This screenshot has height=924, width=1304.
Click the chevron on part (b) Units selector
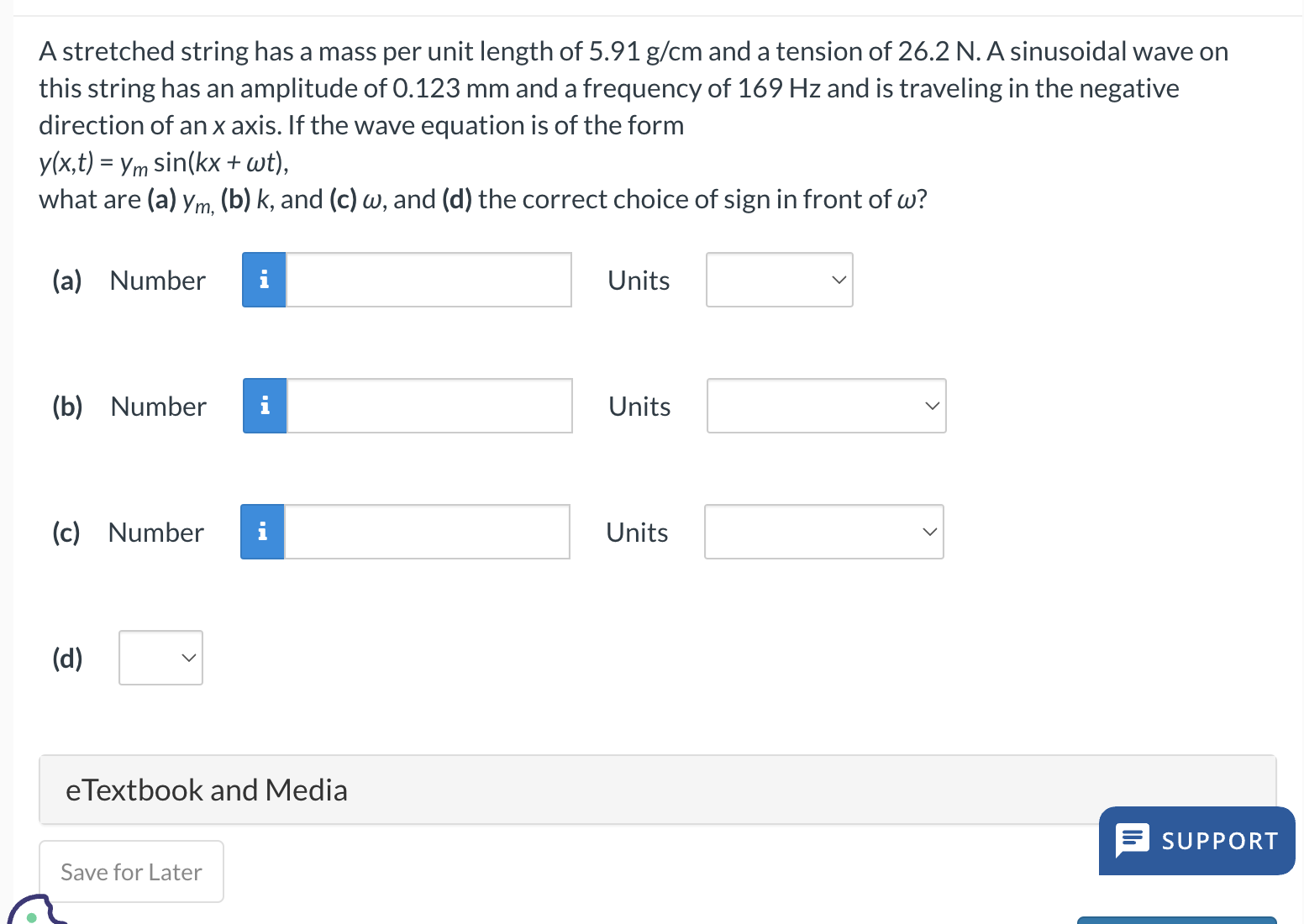point(931,406)
